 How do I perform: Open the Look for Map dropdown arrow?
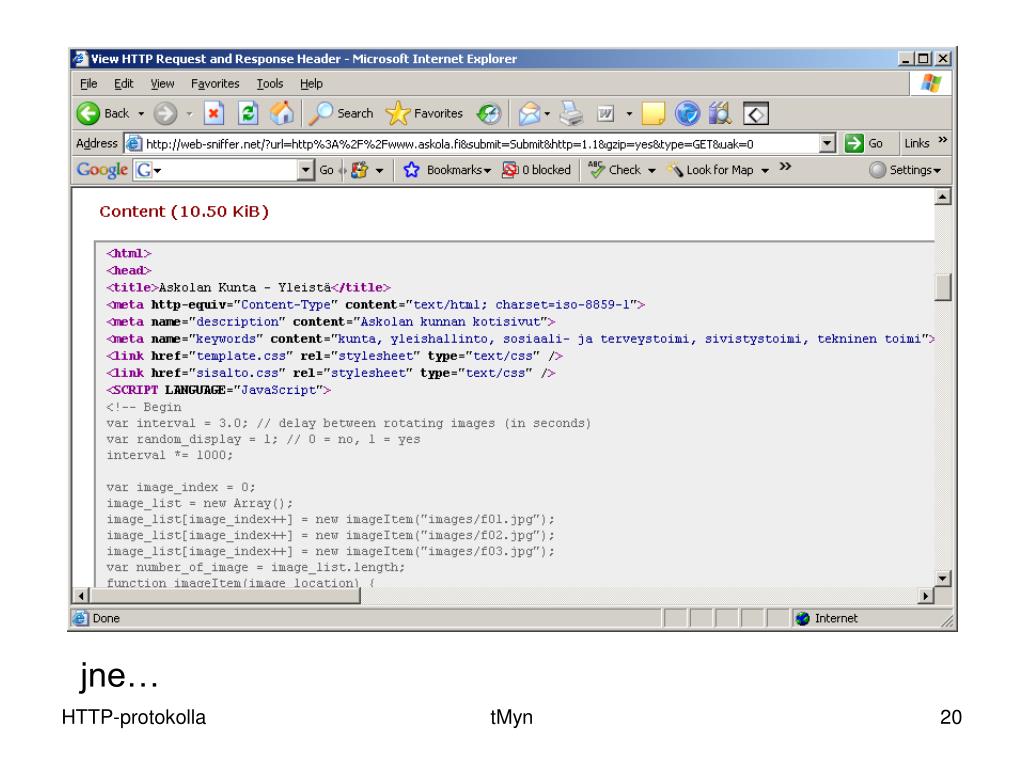765,170
